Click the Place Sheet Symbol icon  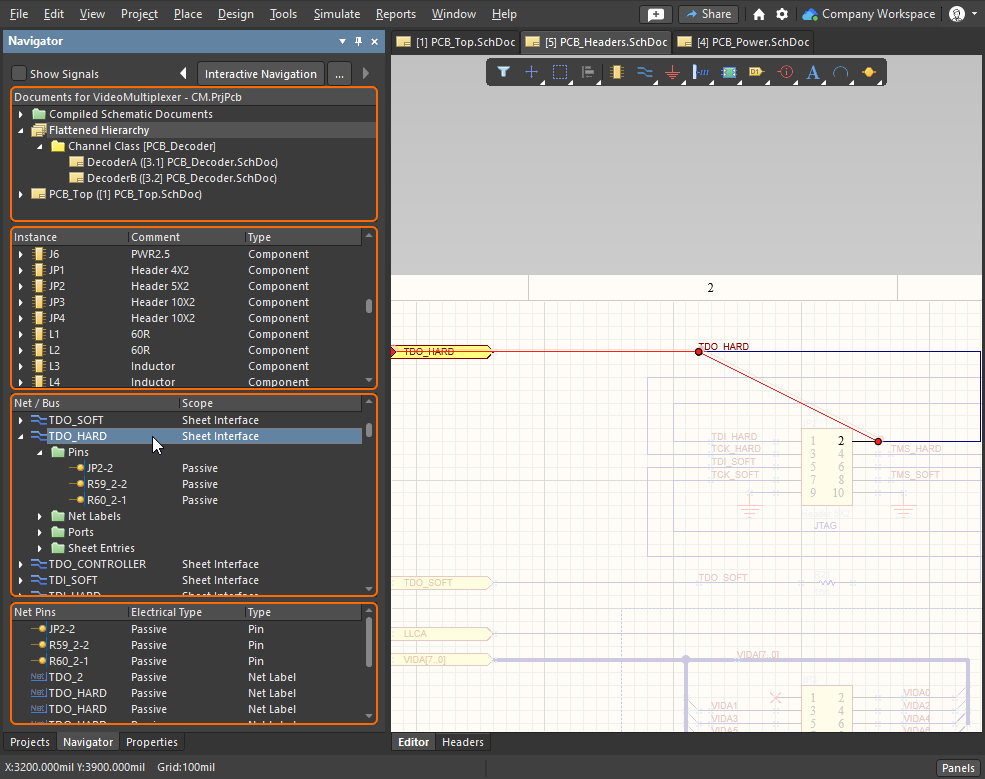coord(729,72)
